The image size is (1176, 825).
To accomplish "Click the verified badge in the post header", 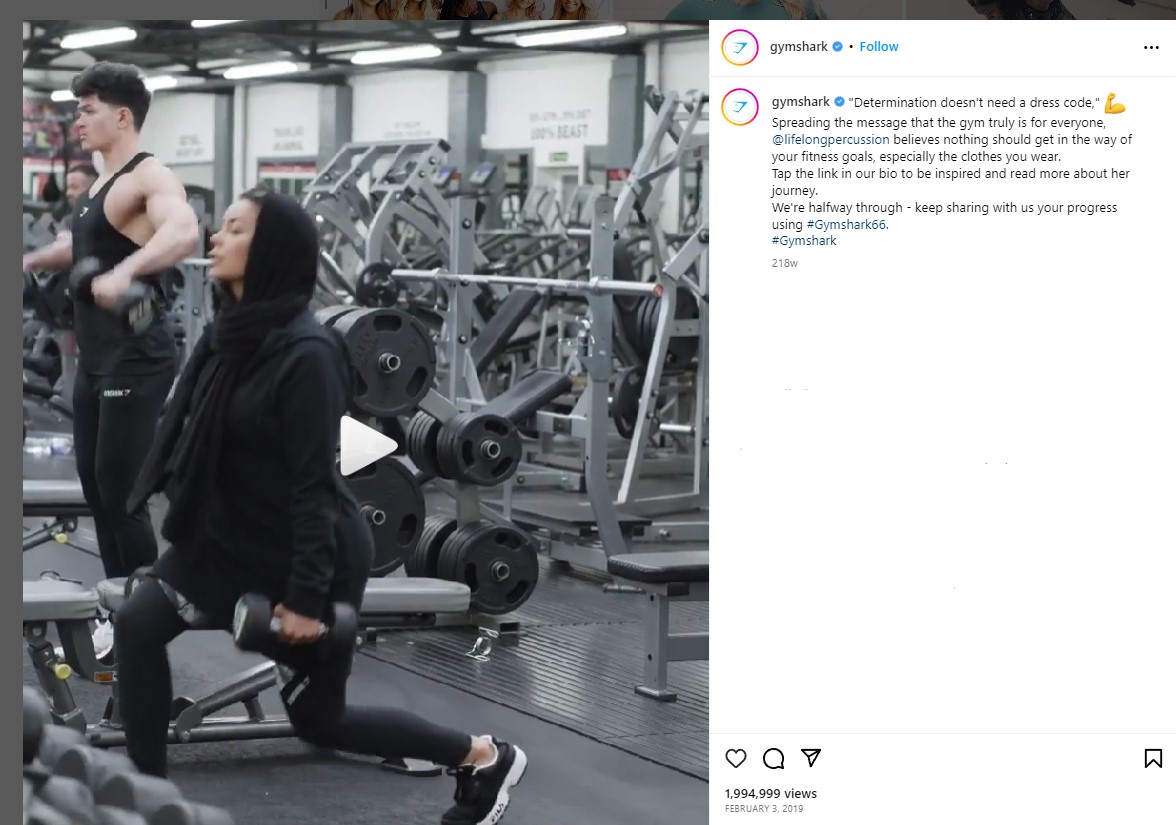I will (837, 46).
